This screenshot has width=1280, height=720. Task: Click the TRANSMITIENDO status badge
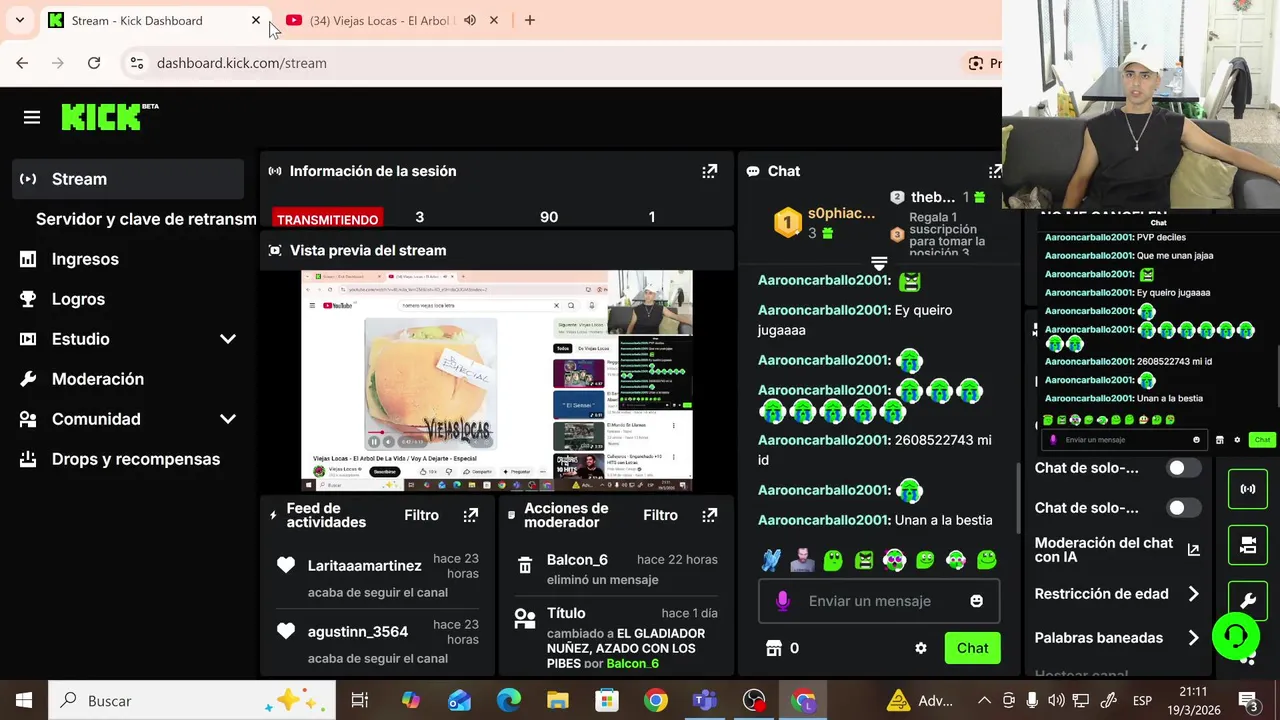point(327,219)
